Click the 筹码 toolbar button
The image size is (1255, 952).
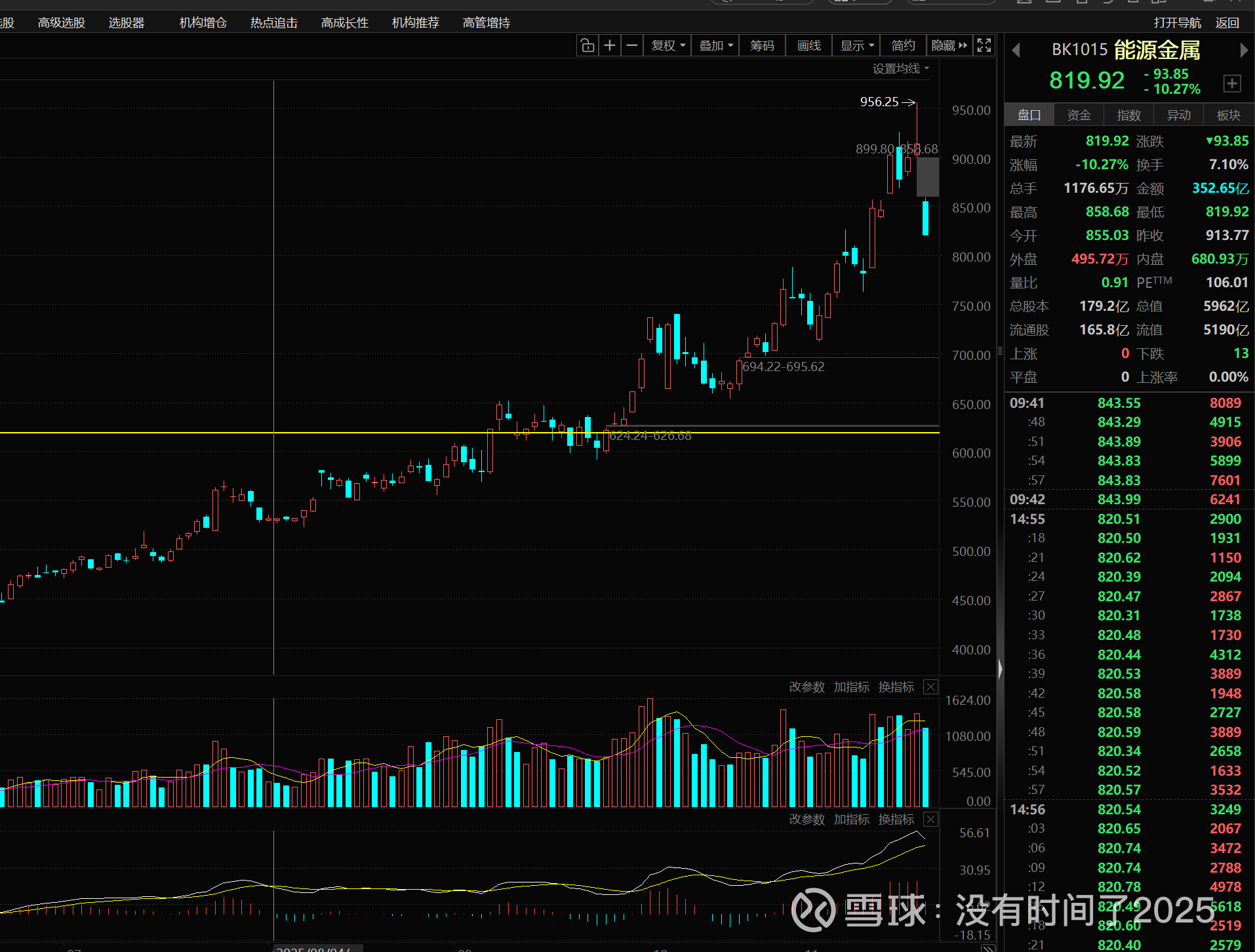click(763, 45)
